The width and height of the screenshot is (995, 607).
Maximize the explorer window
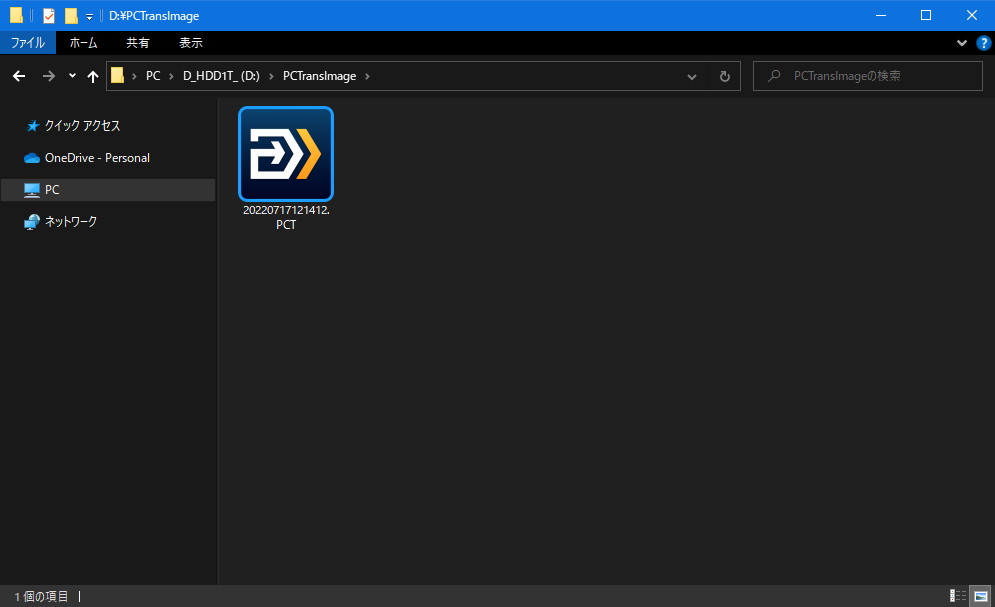click(x=926, y=15)
